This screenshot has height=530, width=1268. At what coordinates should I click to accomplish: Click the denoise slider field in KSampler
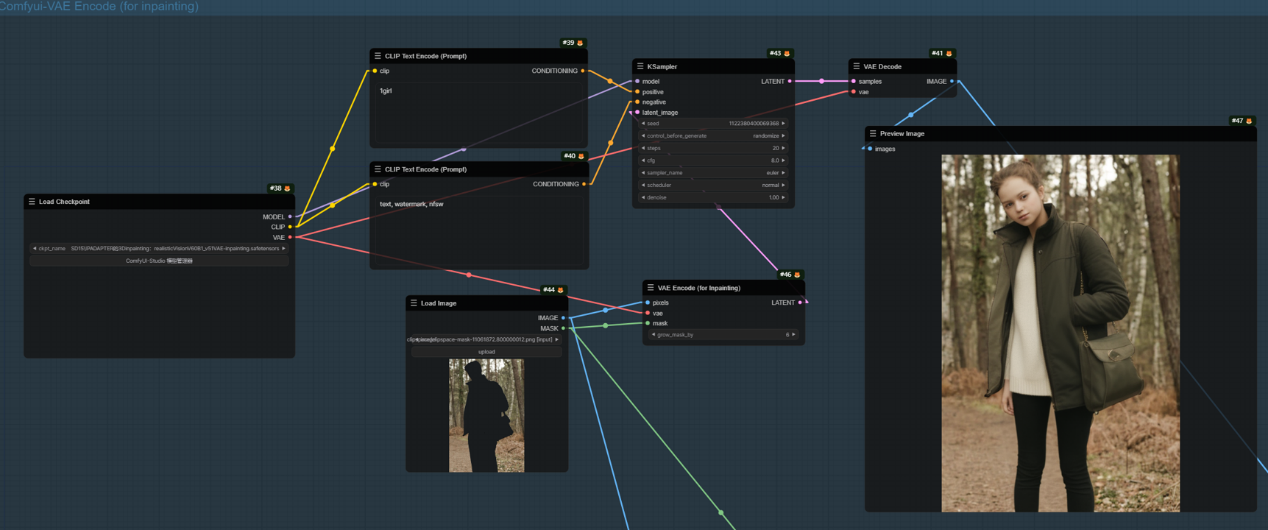713,198
